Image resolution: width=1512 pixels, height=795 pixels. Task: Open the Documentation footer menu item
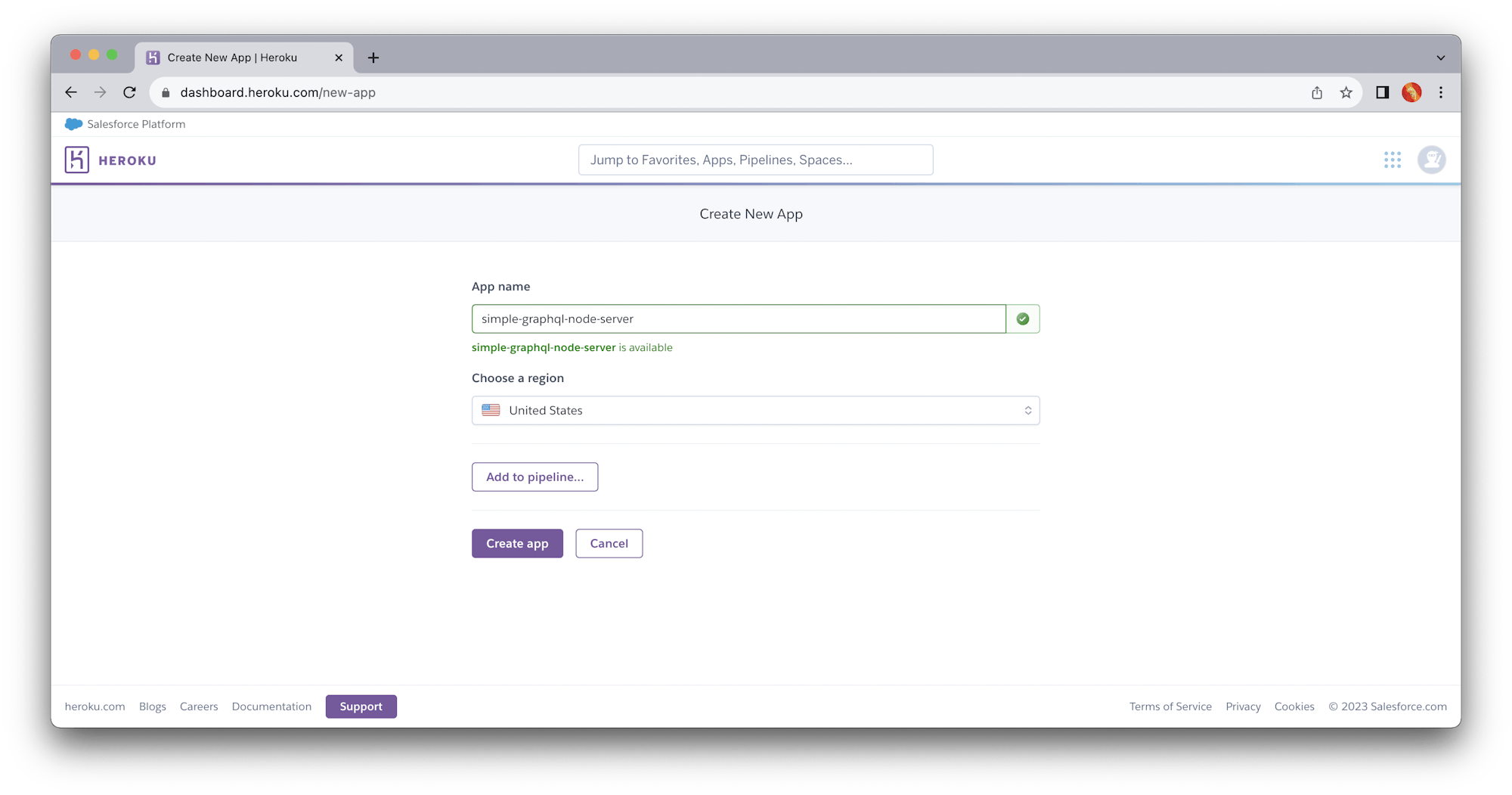coord(271,706)
